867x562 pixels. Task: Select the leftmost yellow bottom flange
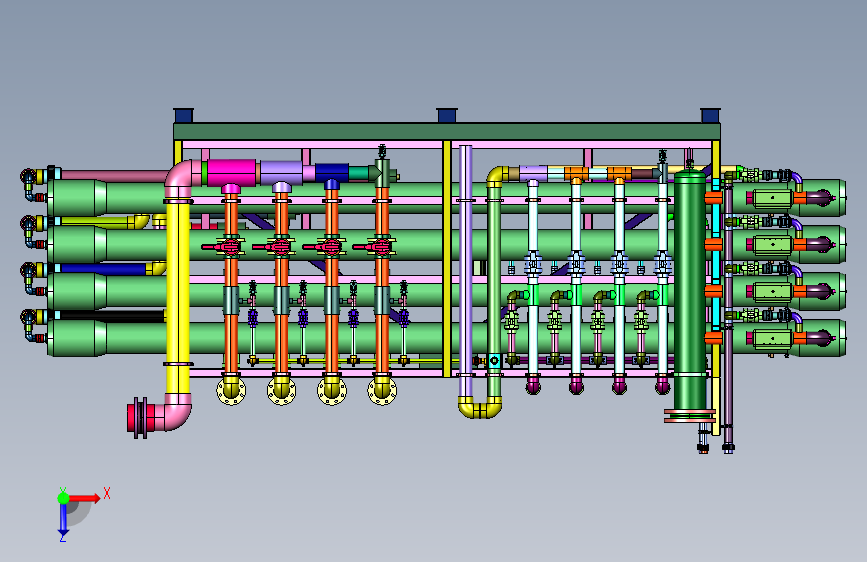pyautogui.click(x=231, y=391)
